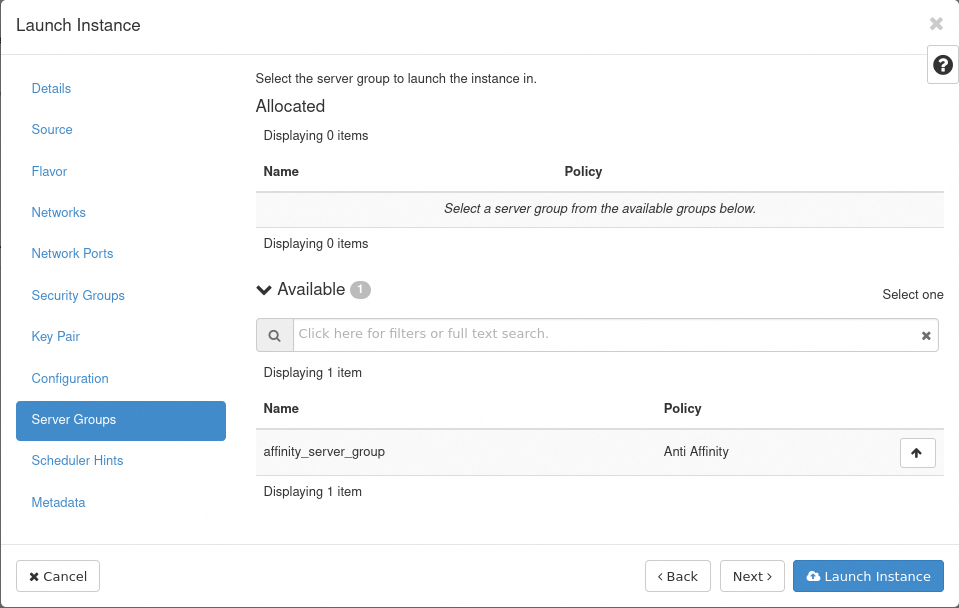The image size is (959, 608).
Task: Cancel launching the instance
Action: pyautogui.click(x=57, y=576)
